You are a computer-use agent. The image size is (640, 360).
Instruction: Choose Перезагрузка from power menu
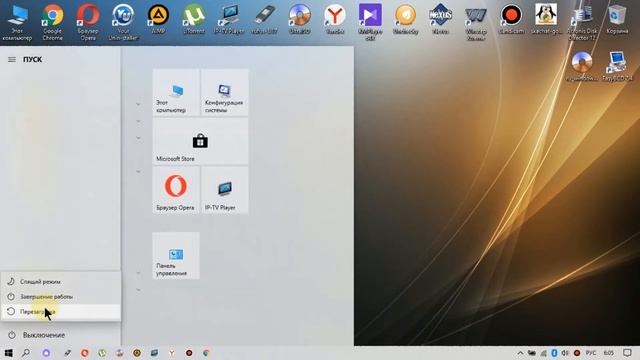coord(60,312)
